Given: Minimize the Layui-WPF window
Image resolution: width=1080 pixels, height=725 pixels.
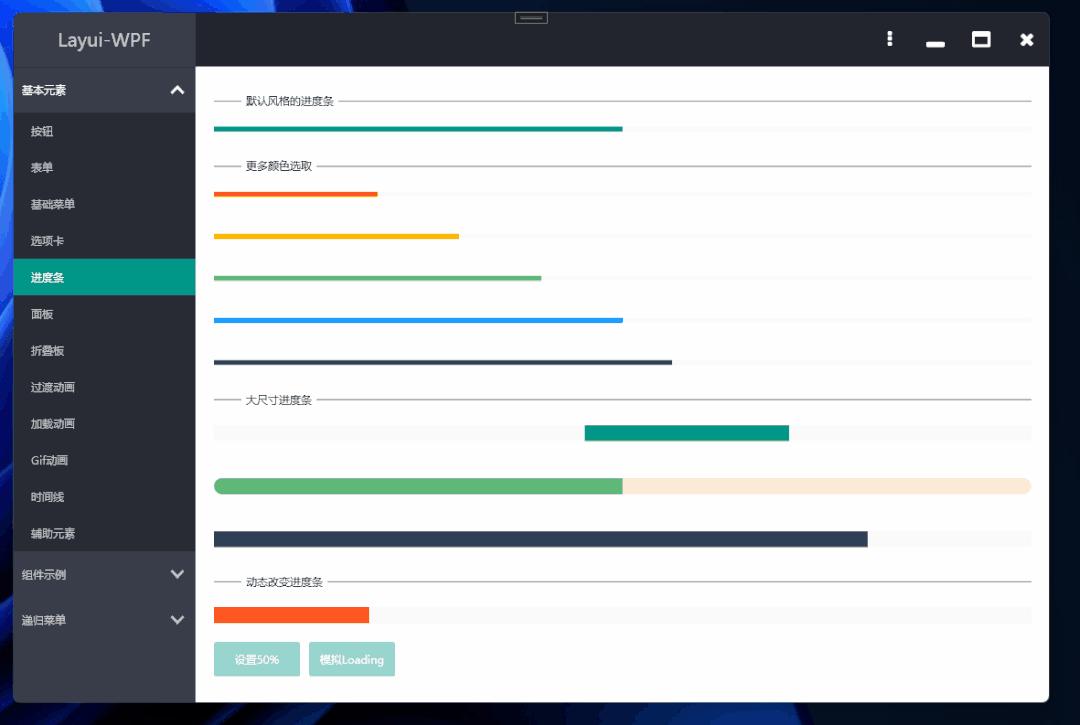Looking at the screenshot, I should [x=935, y=44].
